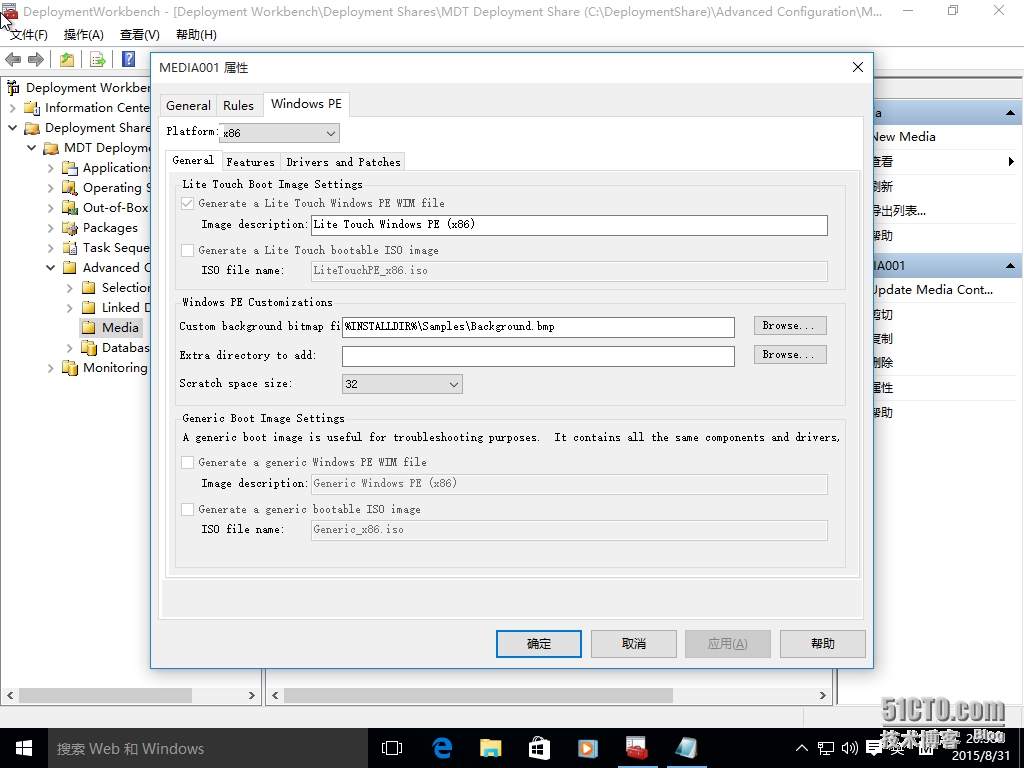Image resolution: width=1024 pixels, height=768 pixels.
Task: Click the Out-of-Box Drivers node icon
Action: 70,208
